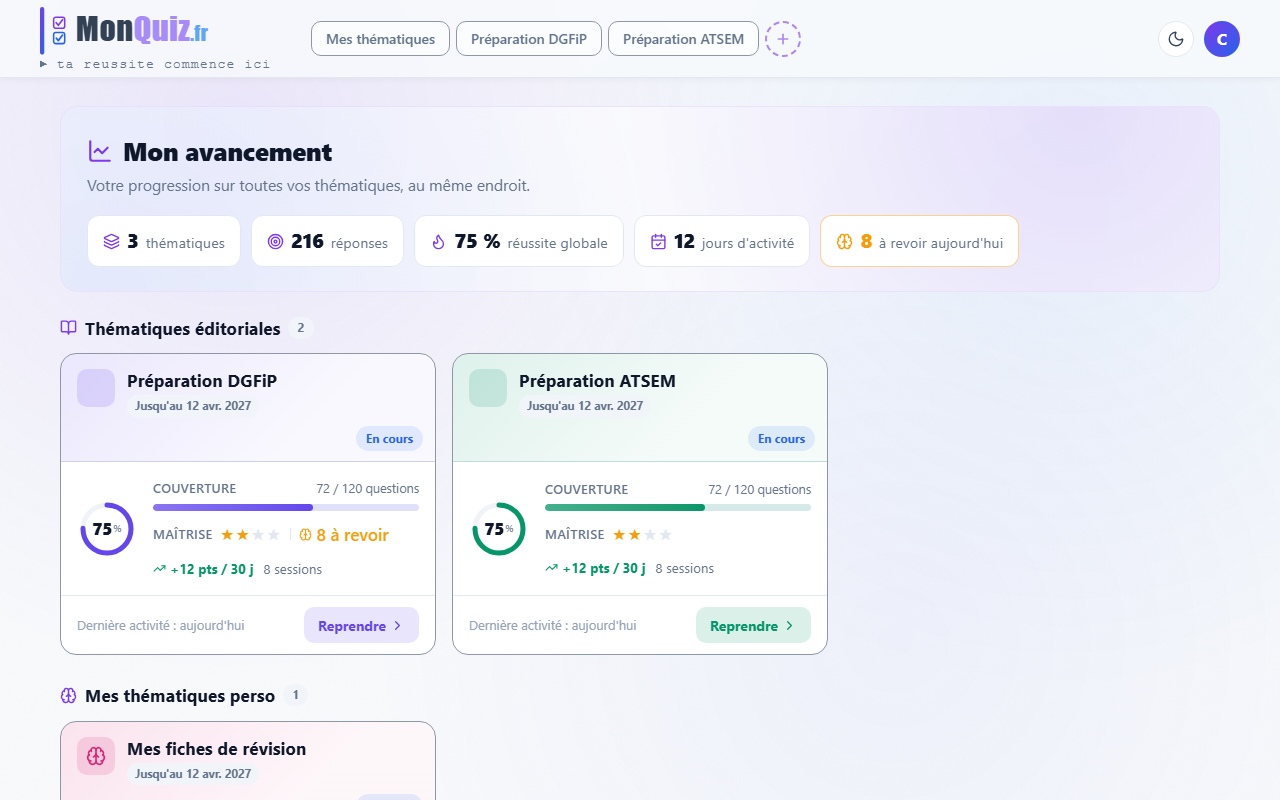This screenshot has height=800, width=1280.
Task: Click the layers icon next to 3 thématiques
Action: [x=112, y=242]
